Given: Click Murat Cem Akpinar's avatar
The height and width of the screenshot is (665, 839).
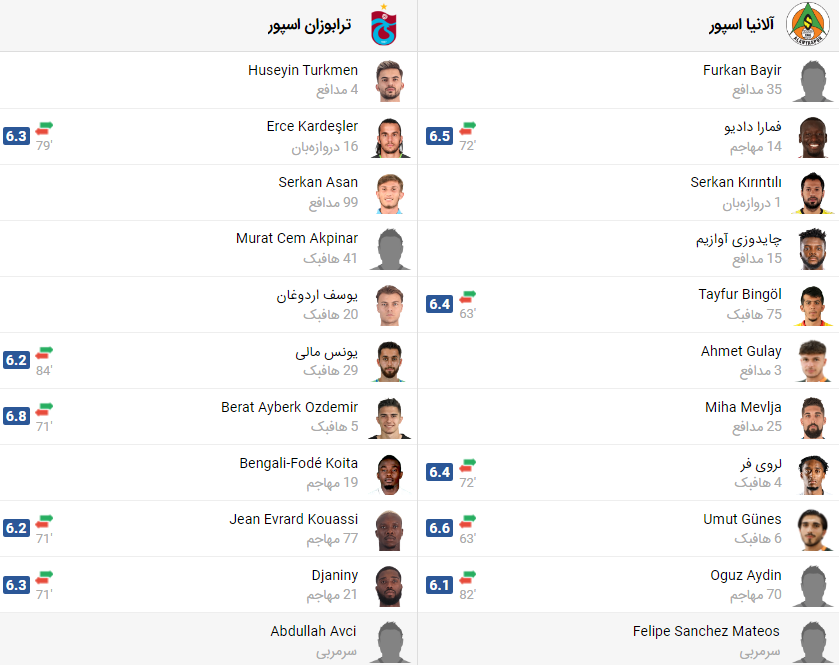Looking at the screenshot, I should (390, 249).
